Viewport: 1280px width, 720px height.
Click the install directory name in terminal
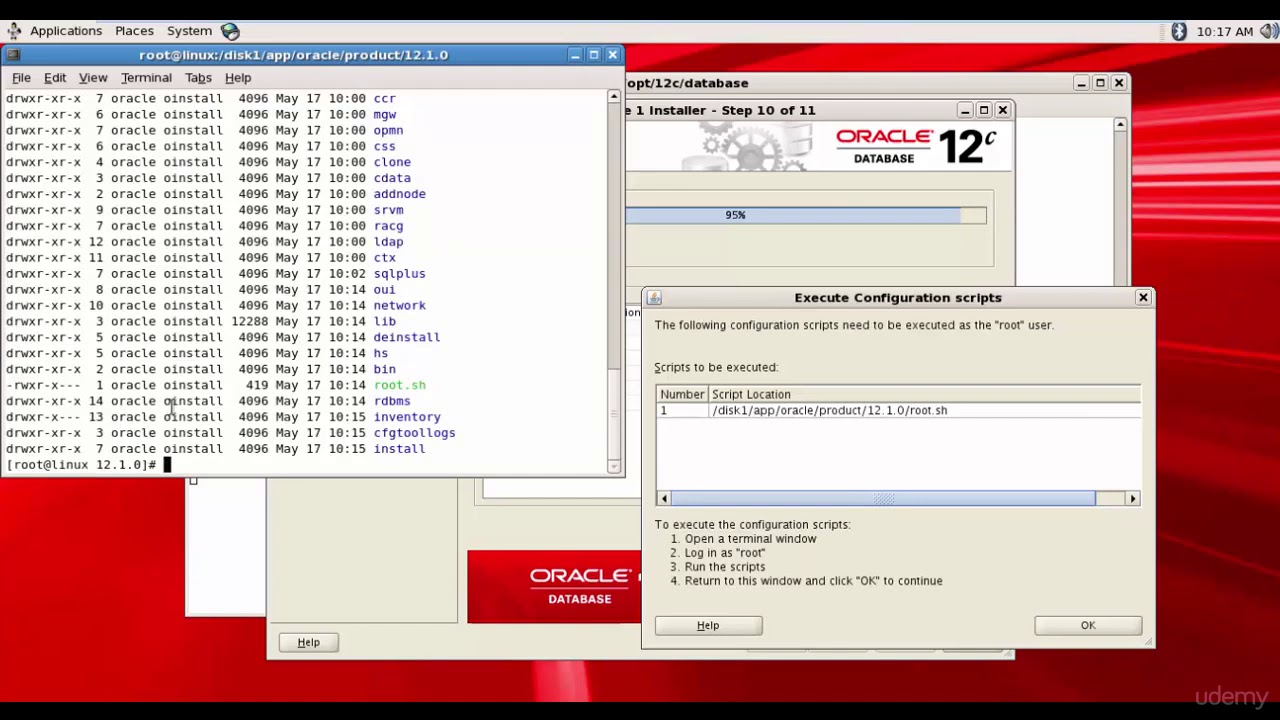(399, 449)
